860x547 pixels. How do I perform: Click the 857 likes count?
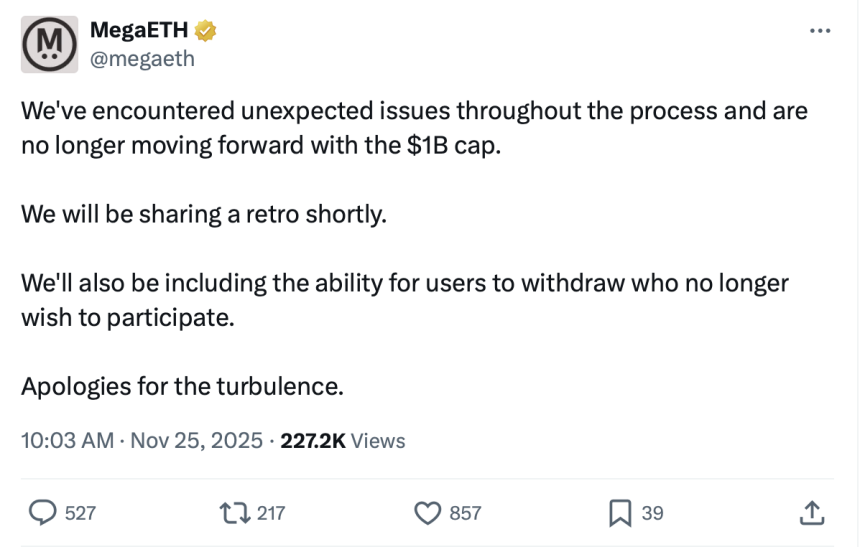465,513
